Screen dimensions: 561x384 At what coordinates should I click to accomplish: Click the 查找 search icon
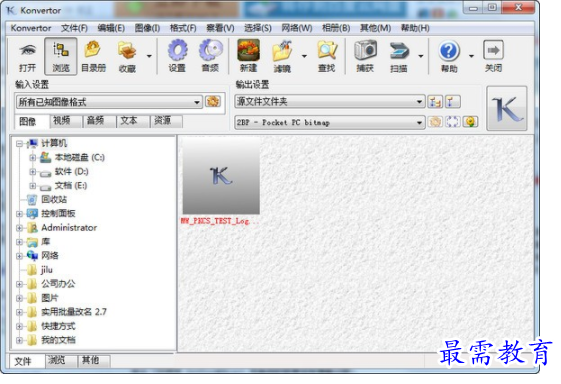(x=327, y=50)
